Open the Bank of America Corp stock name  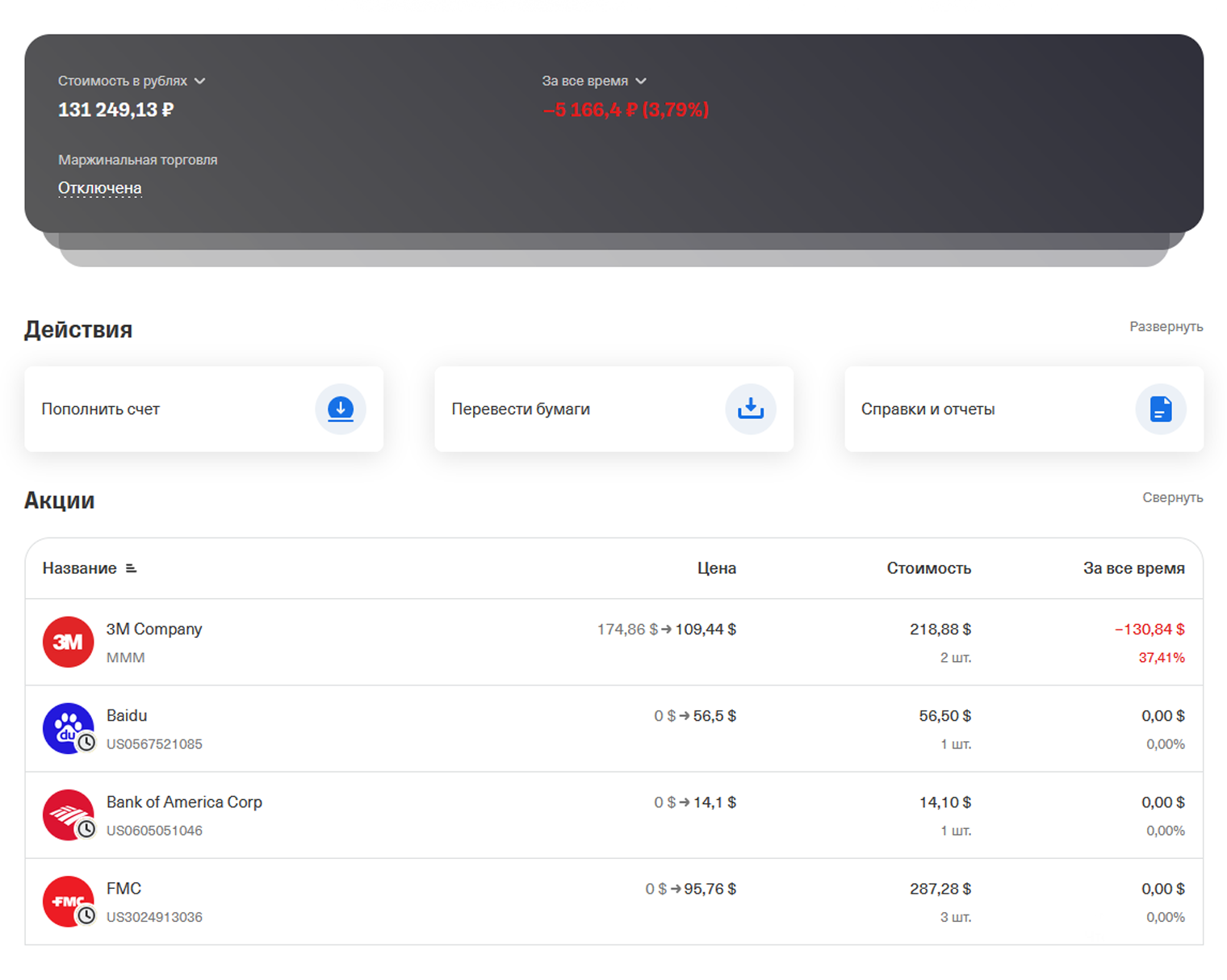pos(184,802)
